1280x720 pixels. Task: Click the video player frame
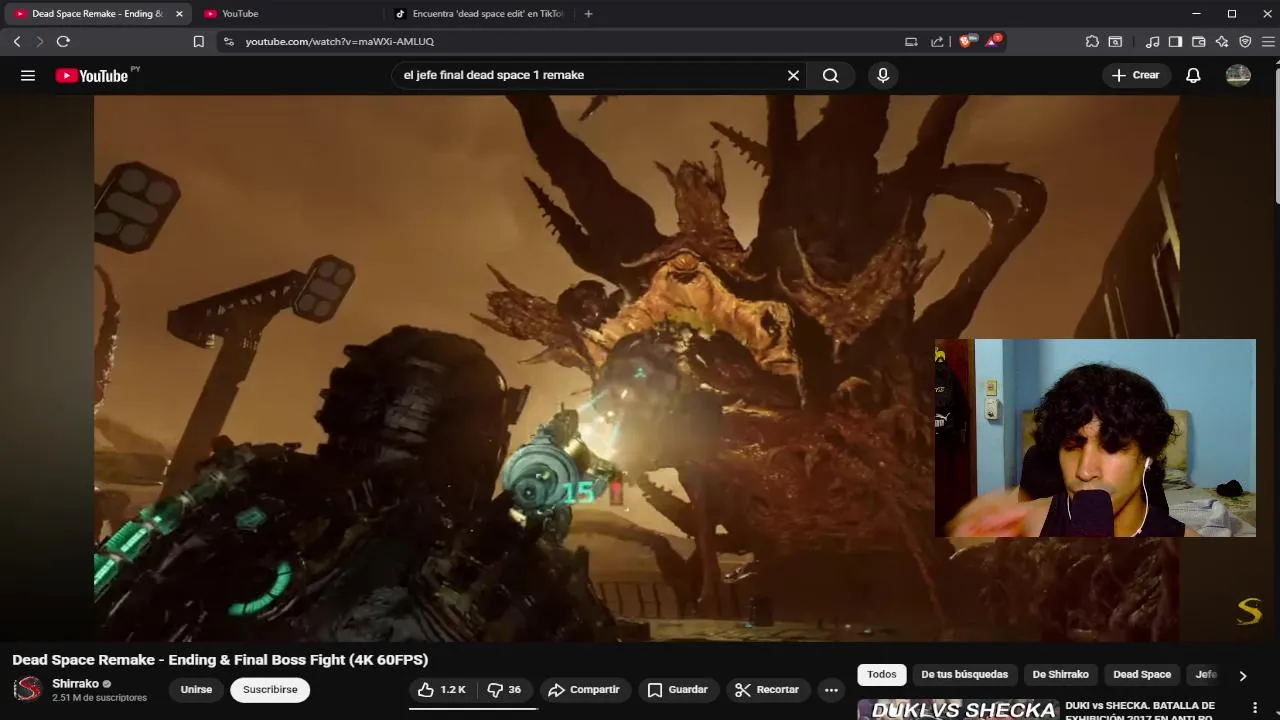(636, 368)
